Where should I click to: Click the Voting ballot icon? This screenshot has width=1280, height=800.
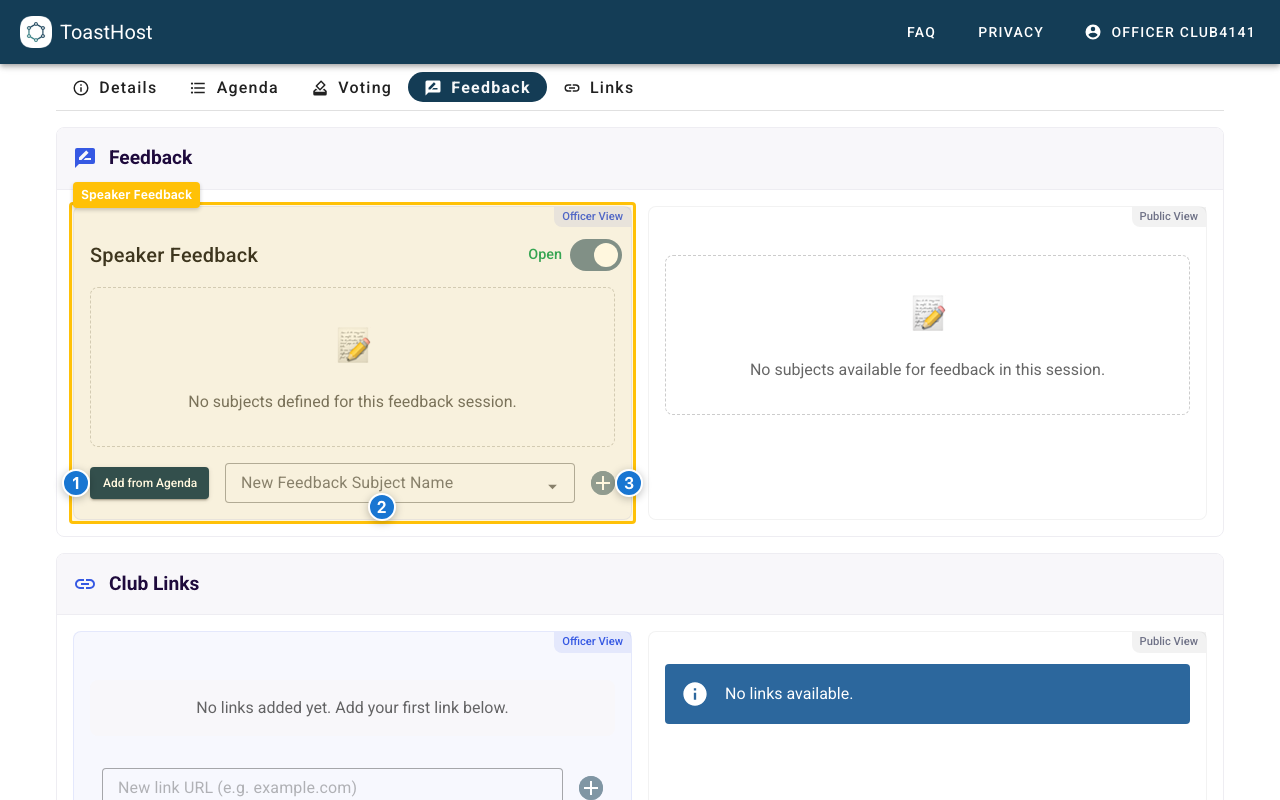(320, 88)
